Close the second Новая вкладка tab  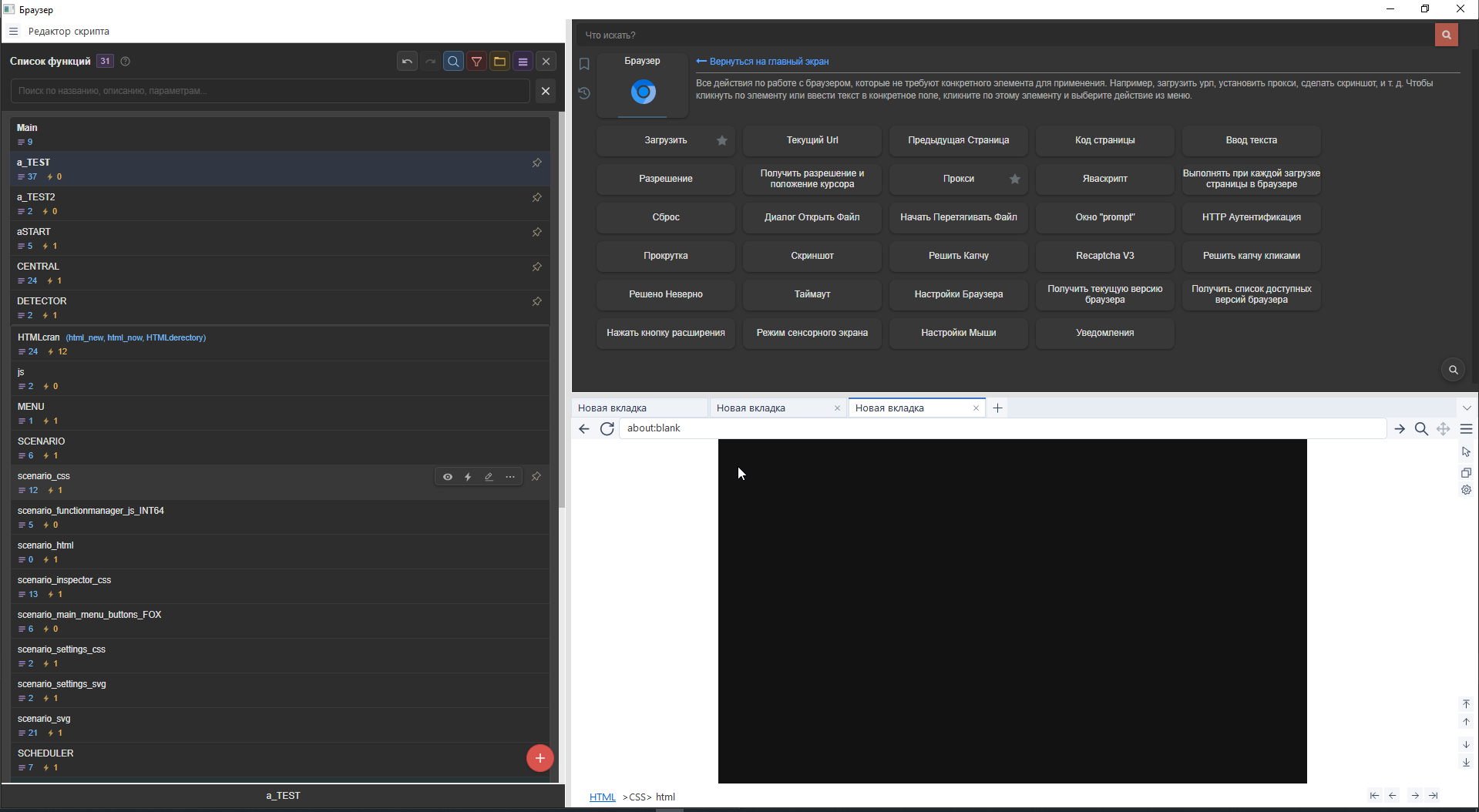(837, 408)
